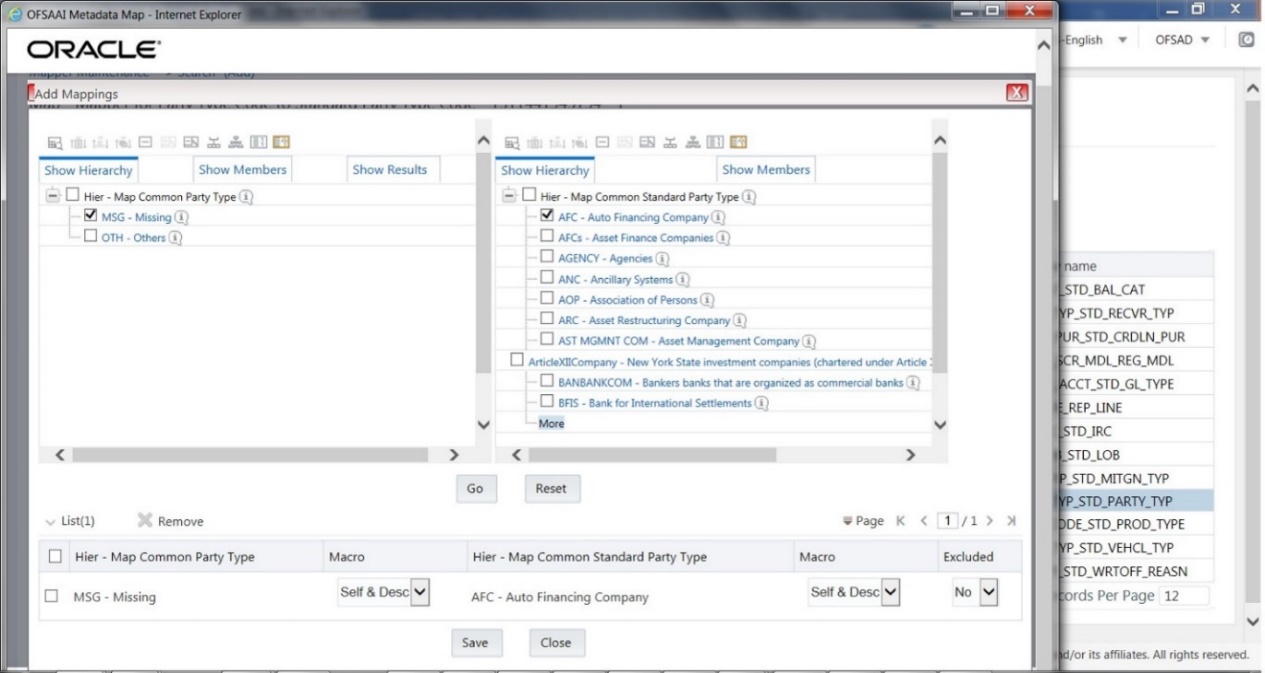Uncheck the AFC - Auto Financing Company checkbox
The height and width of the screenshot is (673, 1265).
pos(547,216)
